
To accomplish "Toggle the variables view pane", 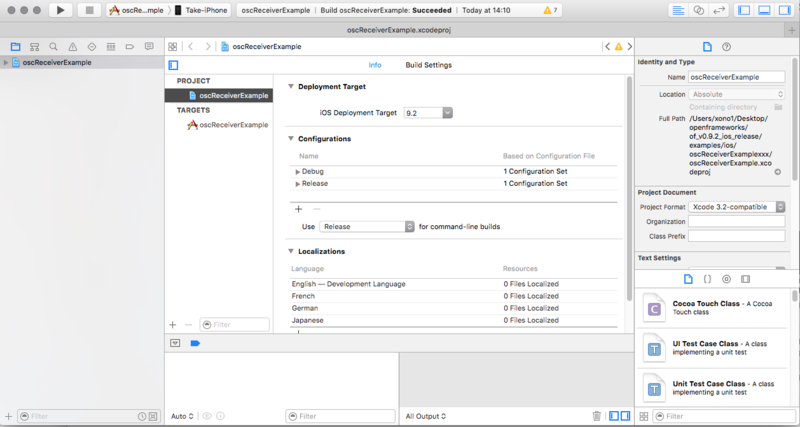I will tap(614, 416).
